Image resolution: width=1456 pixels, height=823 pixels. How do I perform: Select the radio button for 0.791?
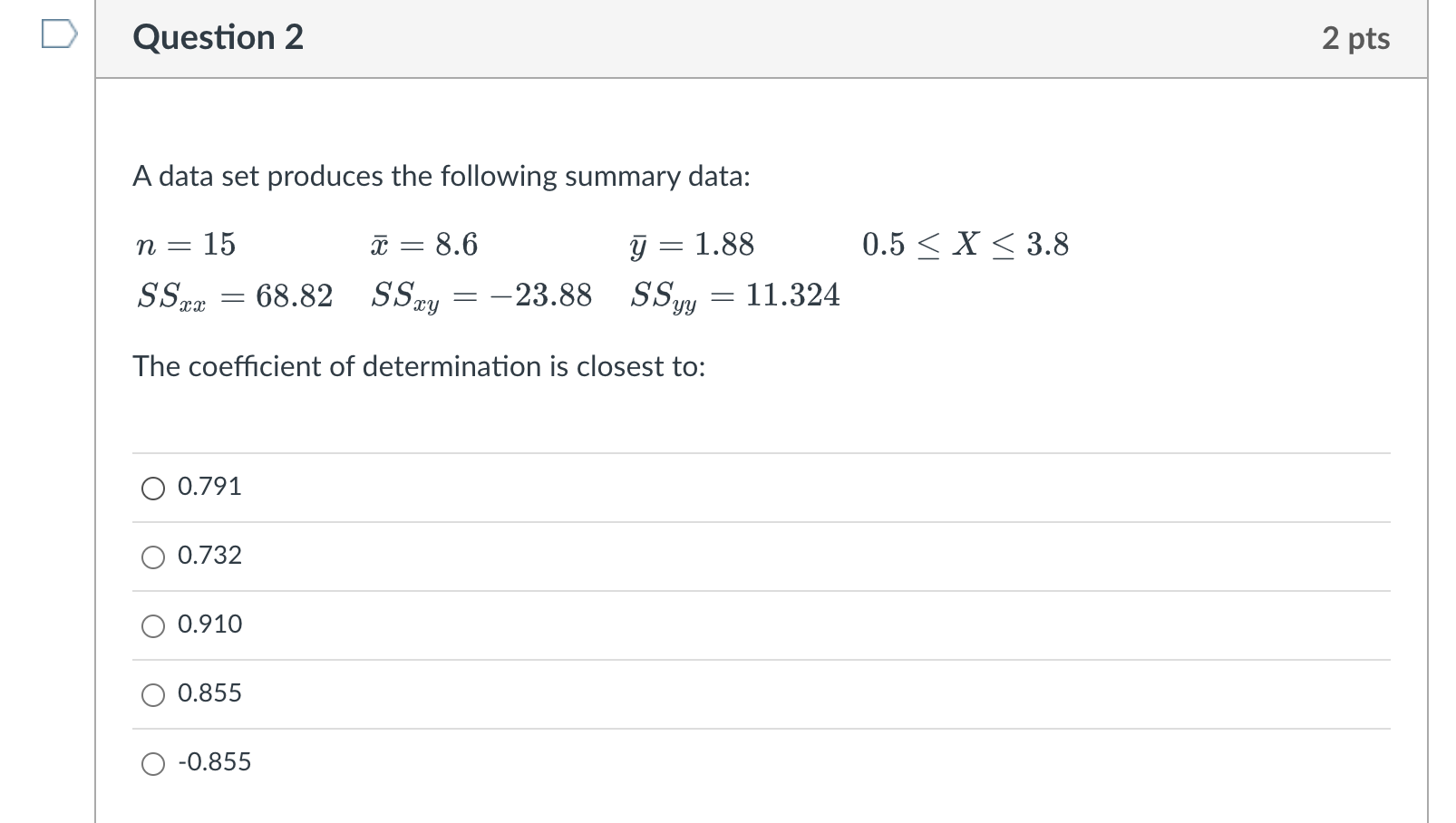pyautogui.click(x=153, y=488)
